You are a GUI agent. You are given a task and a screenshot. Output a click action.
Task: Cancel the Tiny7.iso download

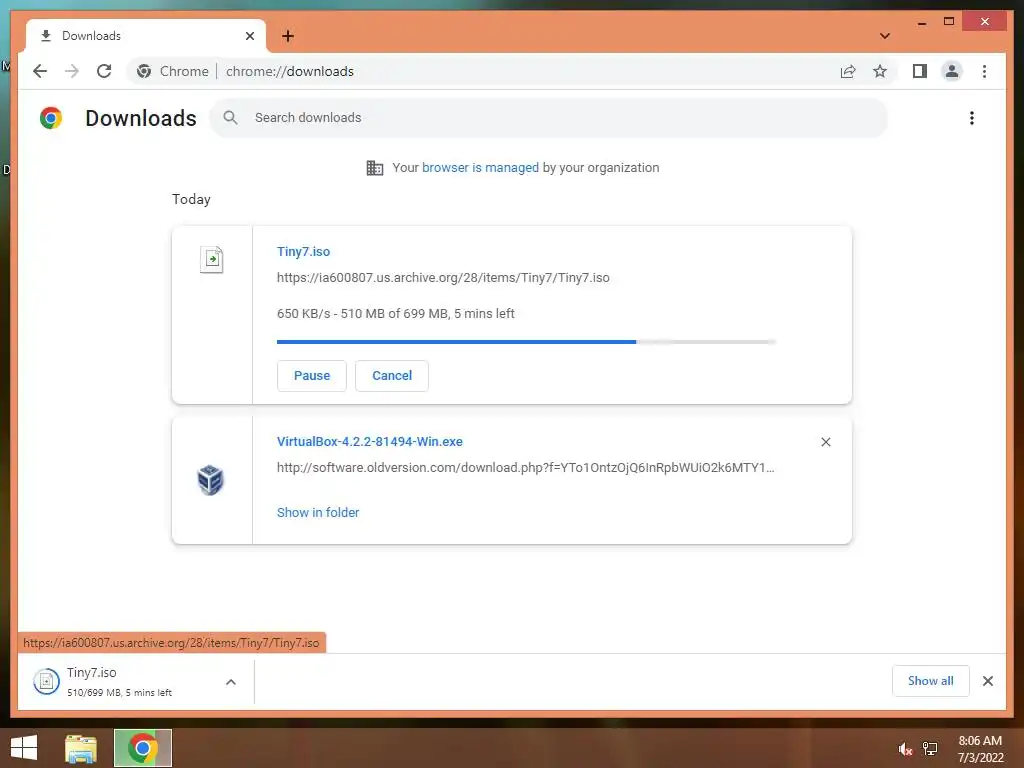(392, 376)
